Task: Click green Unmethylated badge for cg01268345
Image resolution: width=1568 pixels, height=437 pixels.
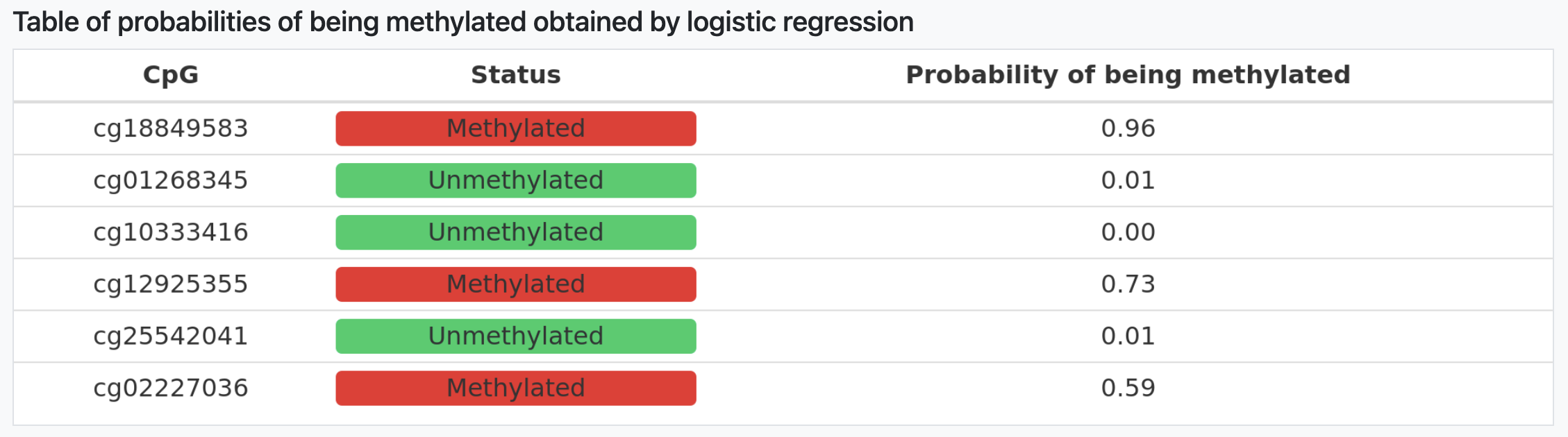Action: click(x=515, y=180)
